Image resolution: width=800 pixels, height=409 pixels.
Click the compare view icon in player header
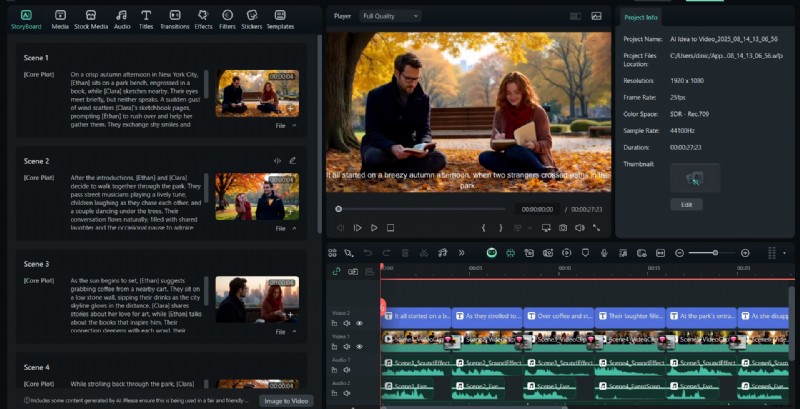click(576, 16)
